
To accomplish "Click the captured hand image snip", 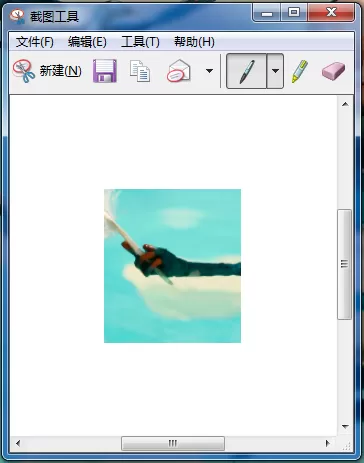I will (172, 266).
